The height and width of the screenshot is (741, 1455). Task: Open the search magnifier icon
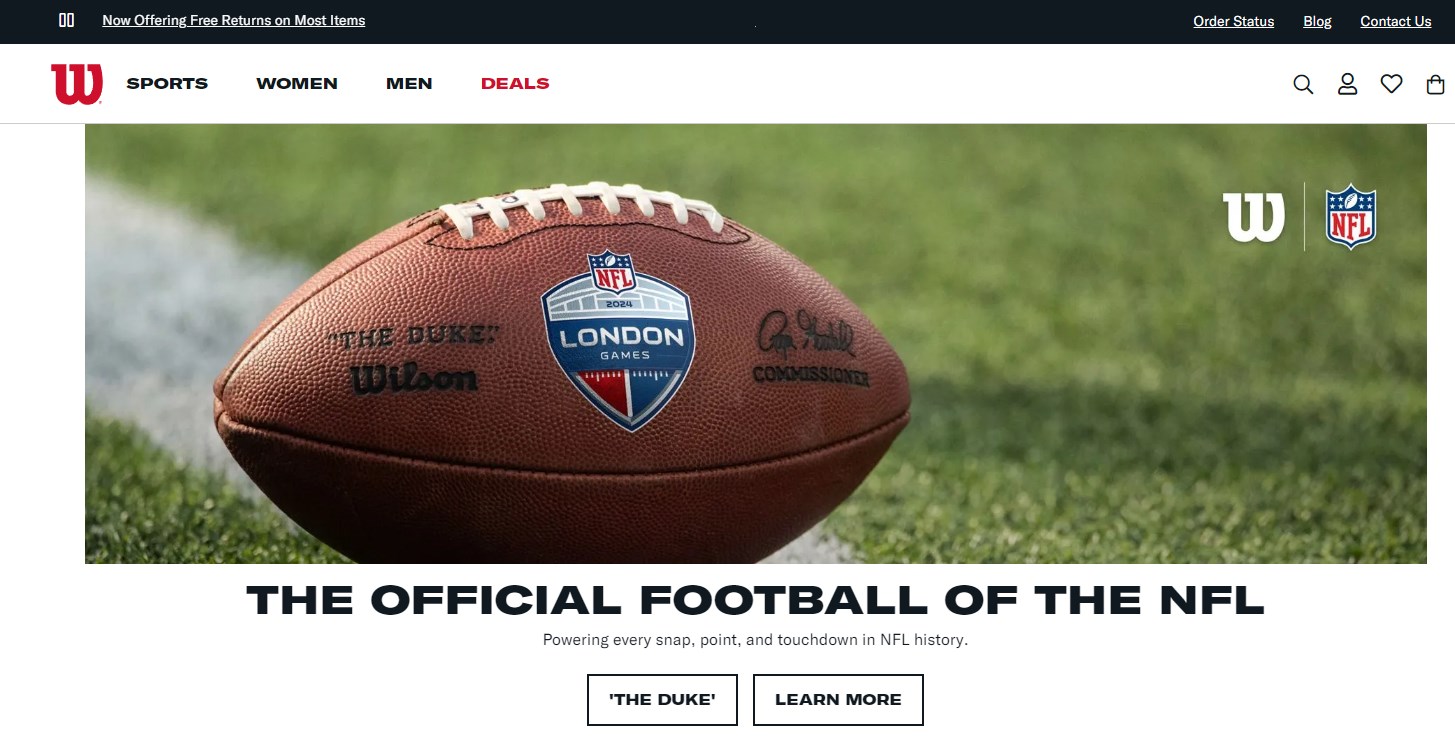tap(1303, 84)
